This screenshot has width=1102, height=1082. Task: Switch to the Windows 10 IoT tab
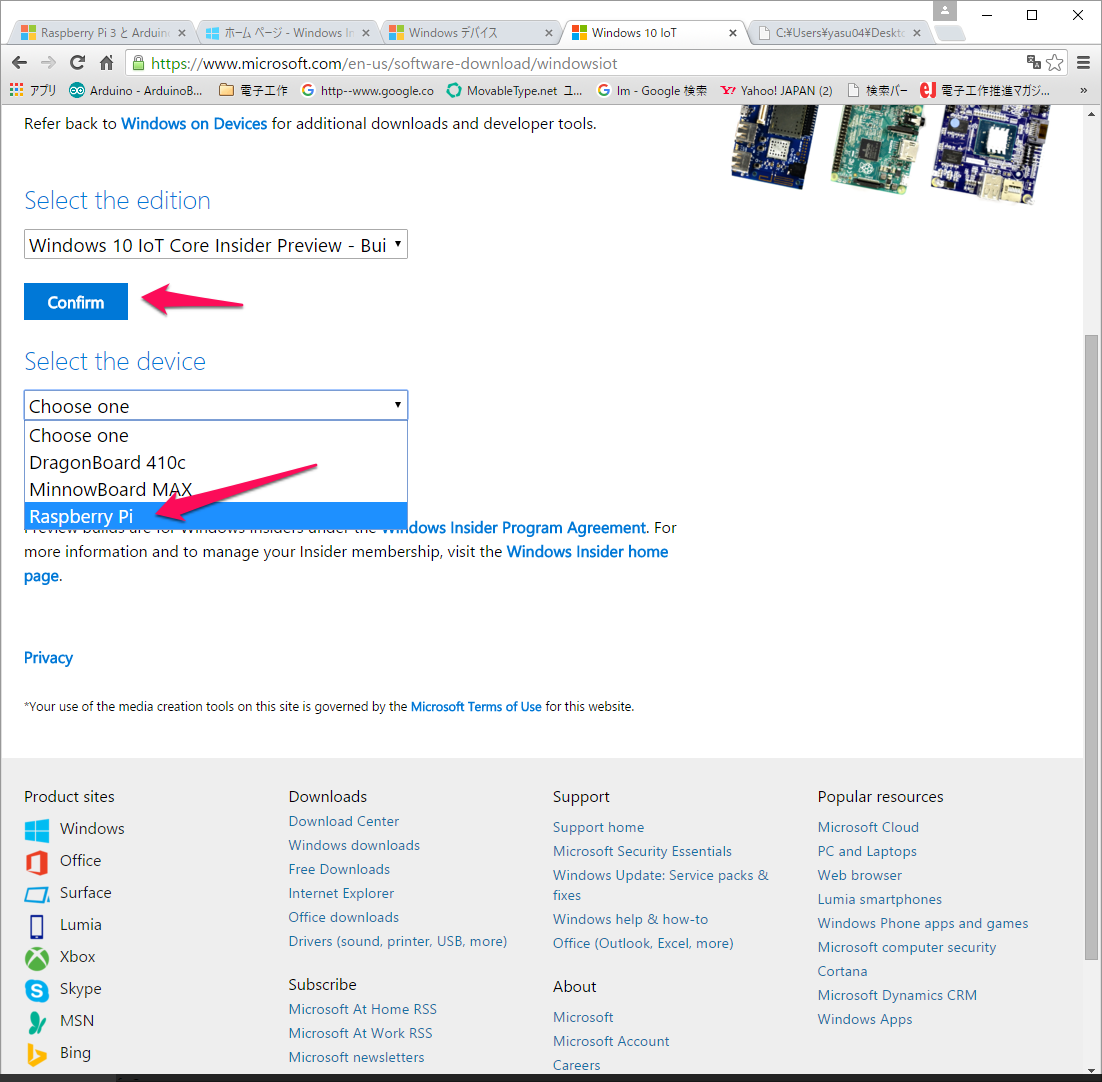click(655, 32)
